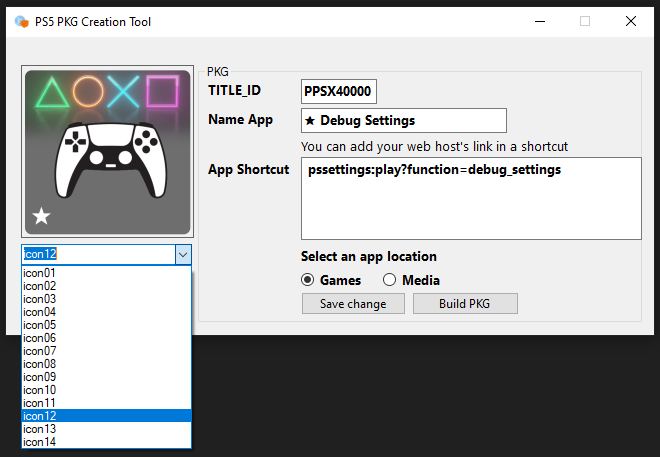
Task: Click the icon12 combo box text field
Action: pos(98,255)
